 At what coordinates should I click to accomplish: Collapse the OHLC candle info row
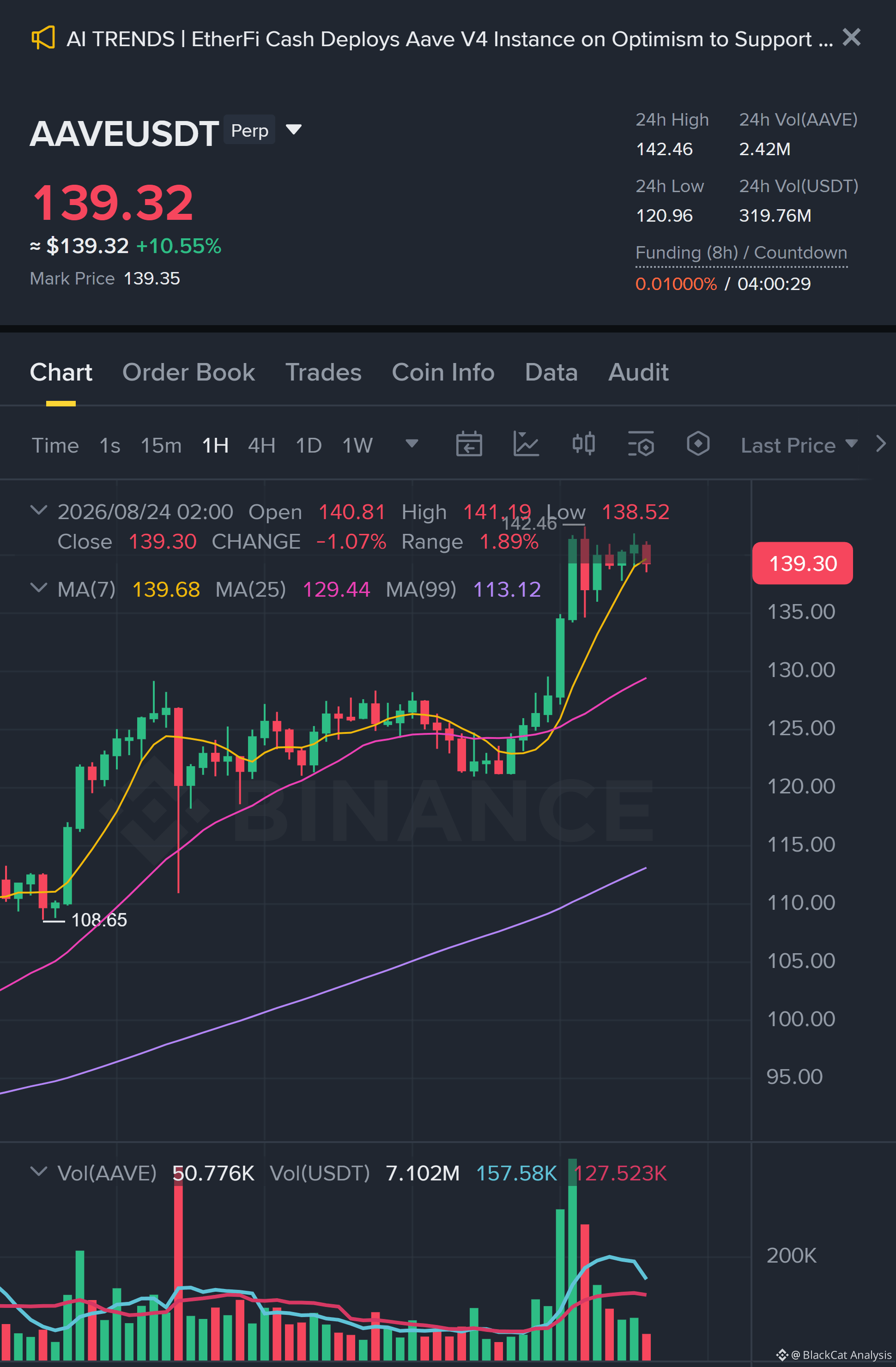click(x=38, y=510)
